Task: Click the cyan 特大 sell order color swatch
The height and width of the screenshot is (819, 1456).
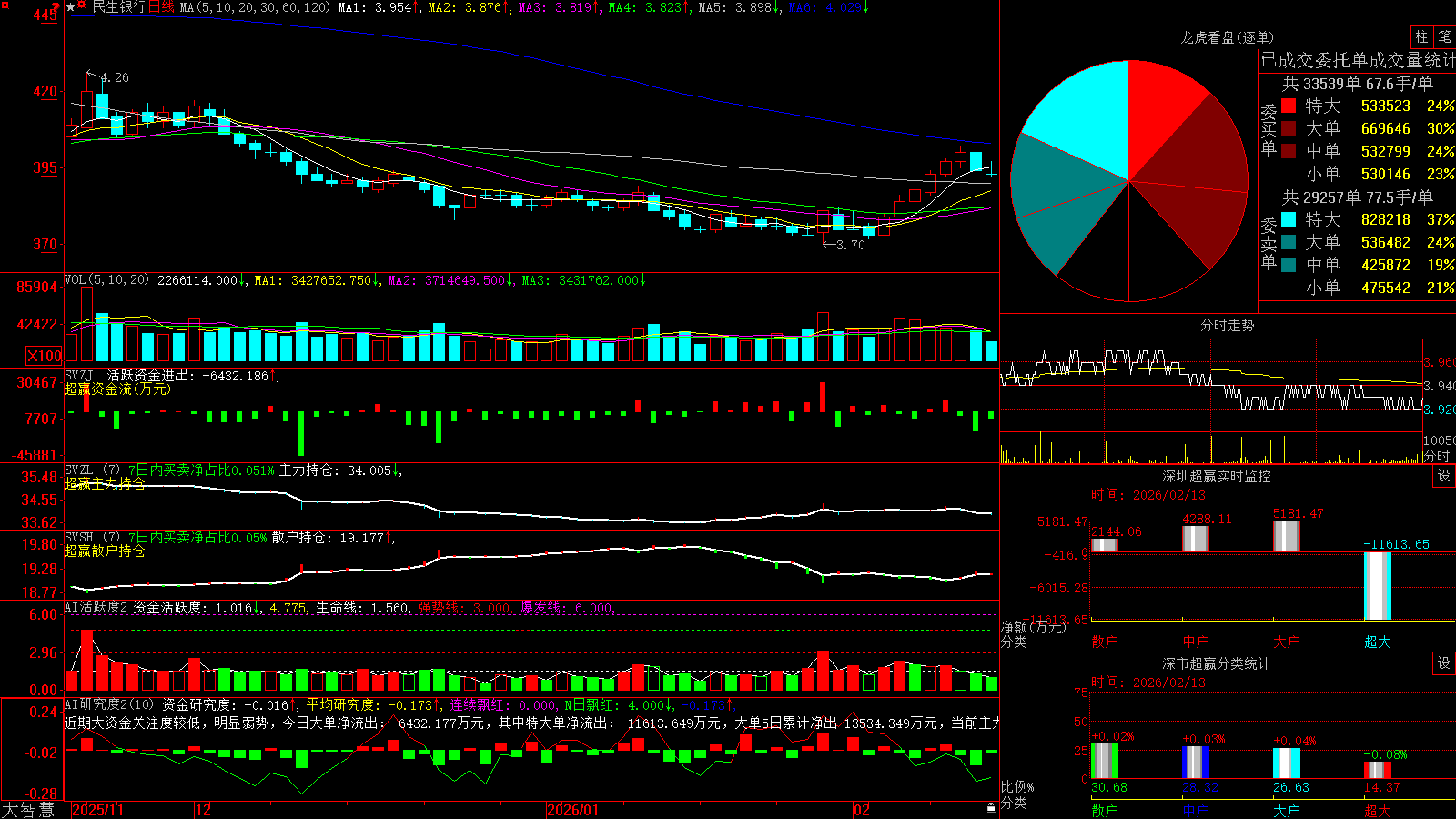Action: pyautogui.click(x=1289, y=219)
